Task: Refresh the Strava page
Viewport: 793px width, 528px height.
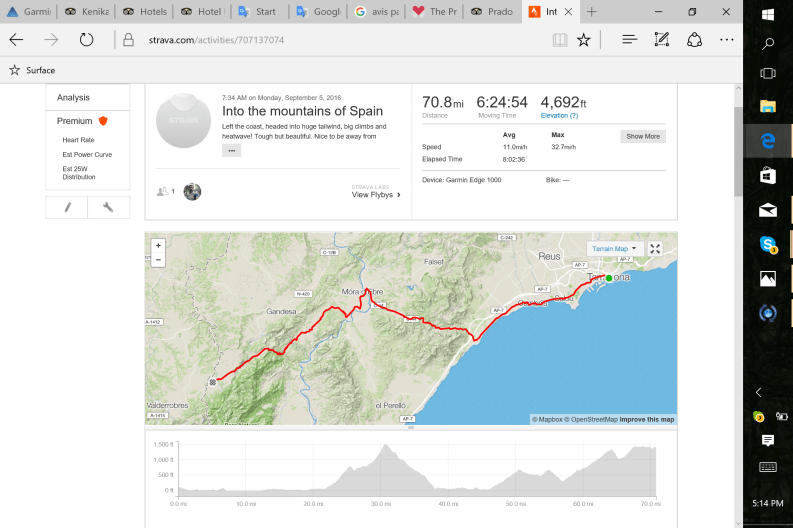Action: coord(86,40)
